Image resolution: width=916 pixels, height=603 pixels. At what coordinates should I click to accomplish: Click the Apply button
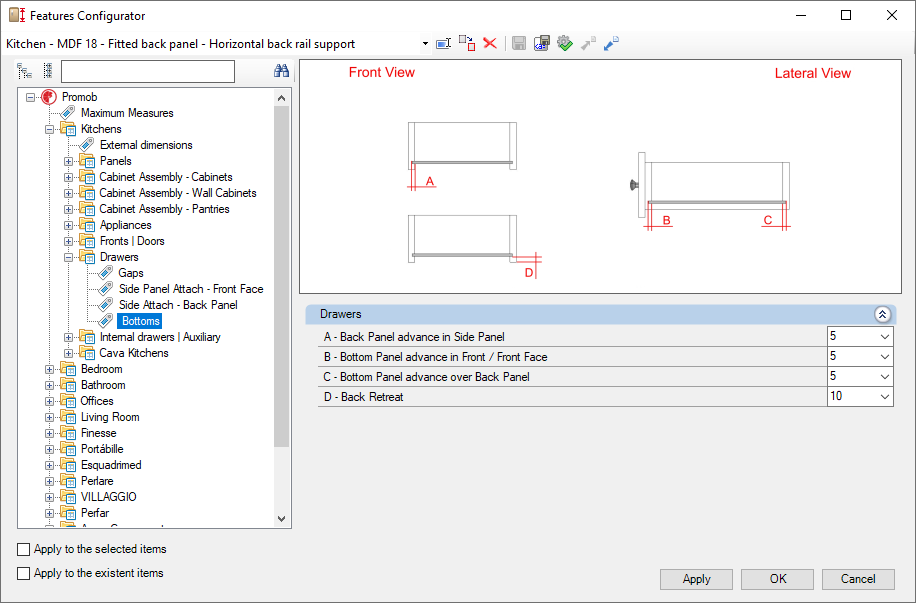[x=696, y=579]
